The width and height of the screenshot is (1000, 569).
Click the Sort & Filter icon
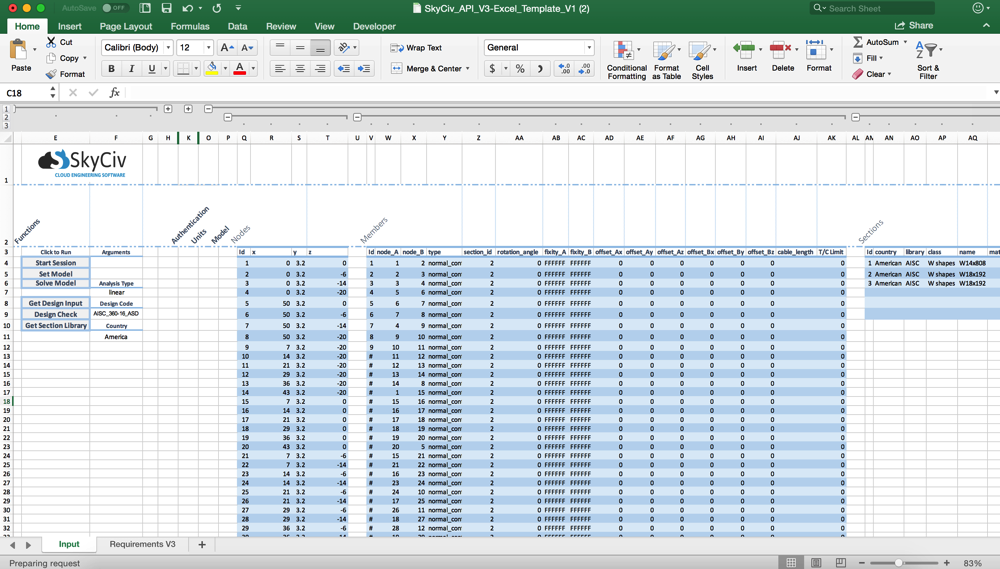click(x=928, y=52)
